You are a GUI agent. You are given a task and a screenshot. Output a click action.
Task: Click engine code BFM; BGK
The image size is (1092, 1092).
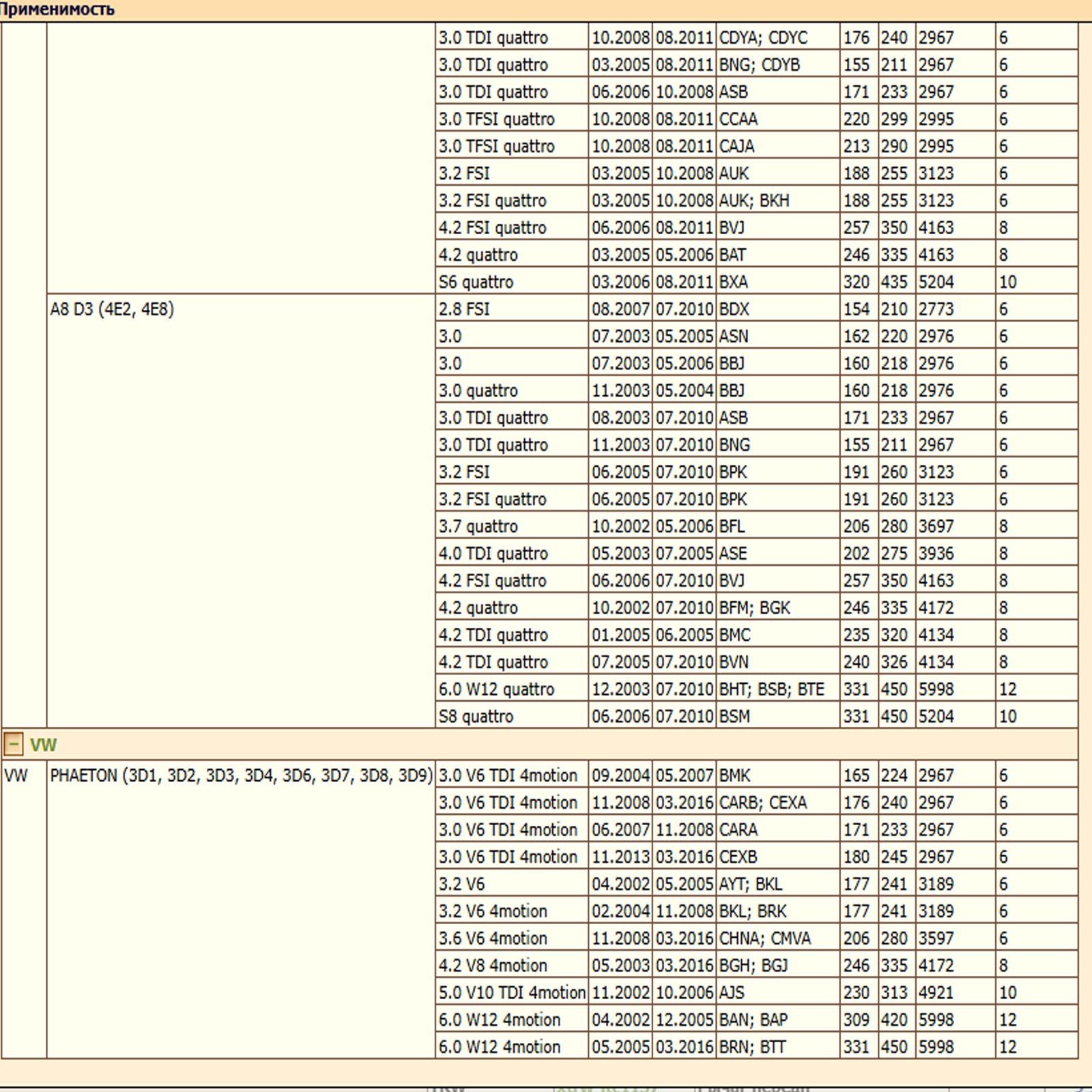(754, 607)
